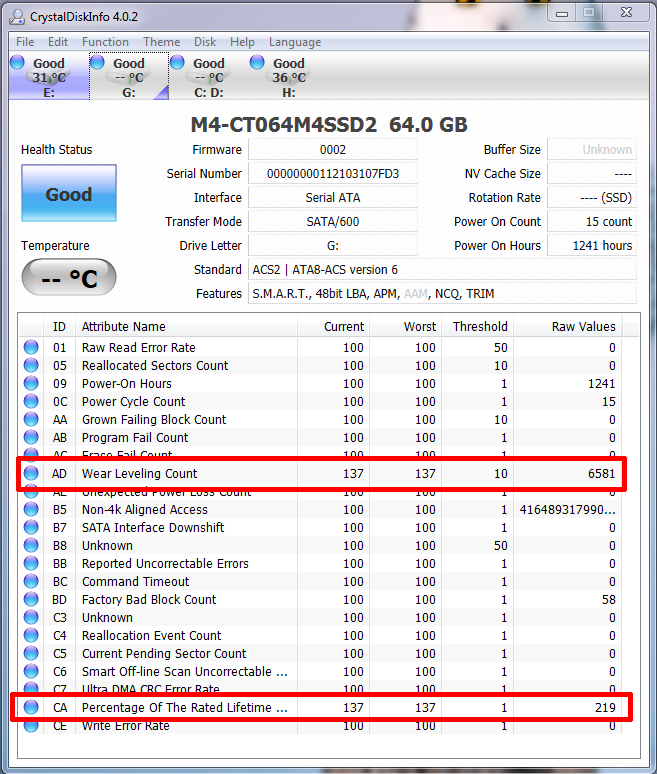Click status orb of Factory Bad Block Count
Viewport: 657px width, 774px height.
click(31, 599)
